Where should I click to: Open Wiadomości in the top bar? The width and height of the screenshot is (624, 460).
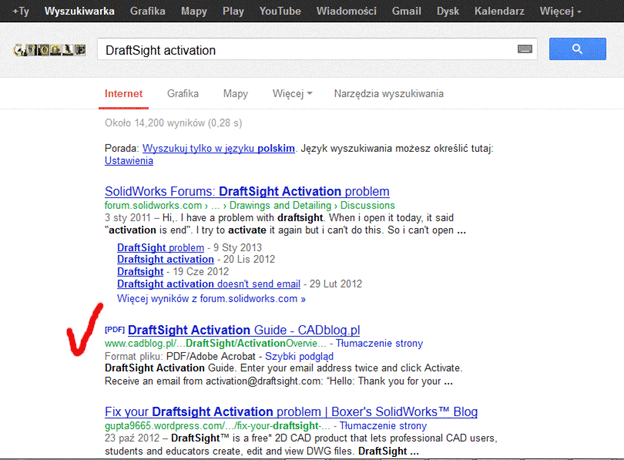[346, 11]
